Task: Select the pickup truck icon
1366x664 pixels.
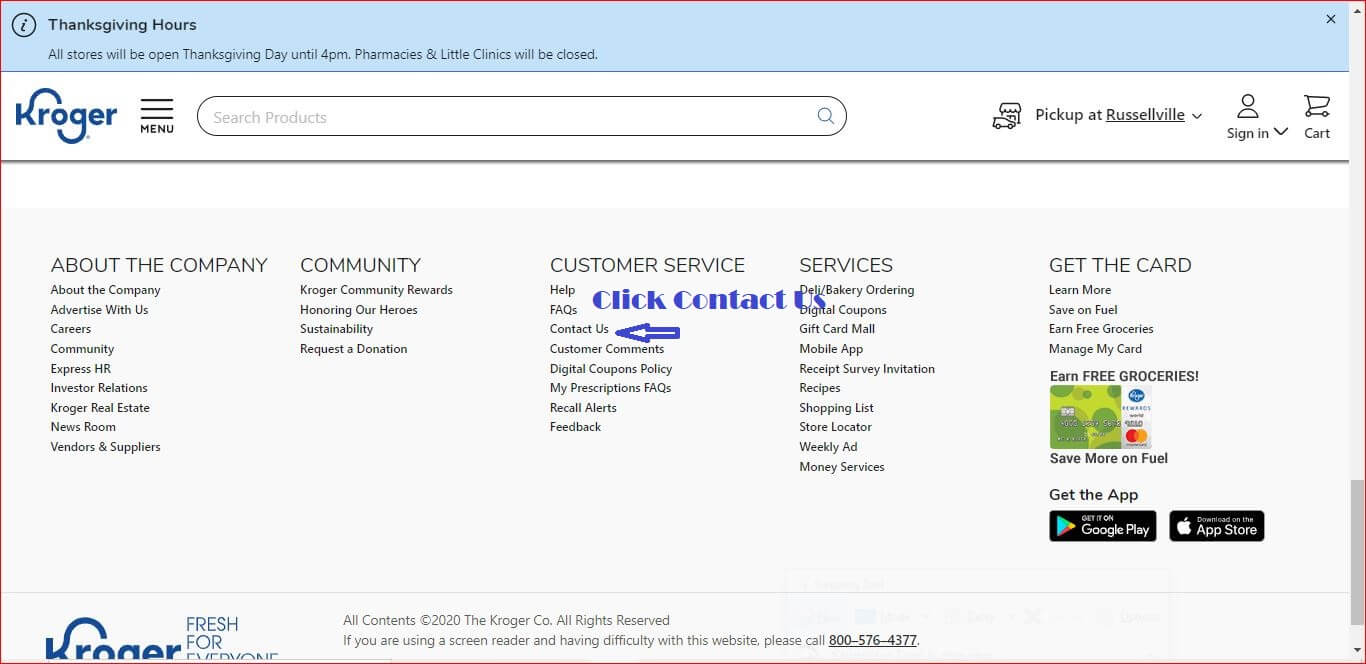Action: [x=1007, y=114]
